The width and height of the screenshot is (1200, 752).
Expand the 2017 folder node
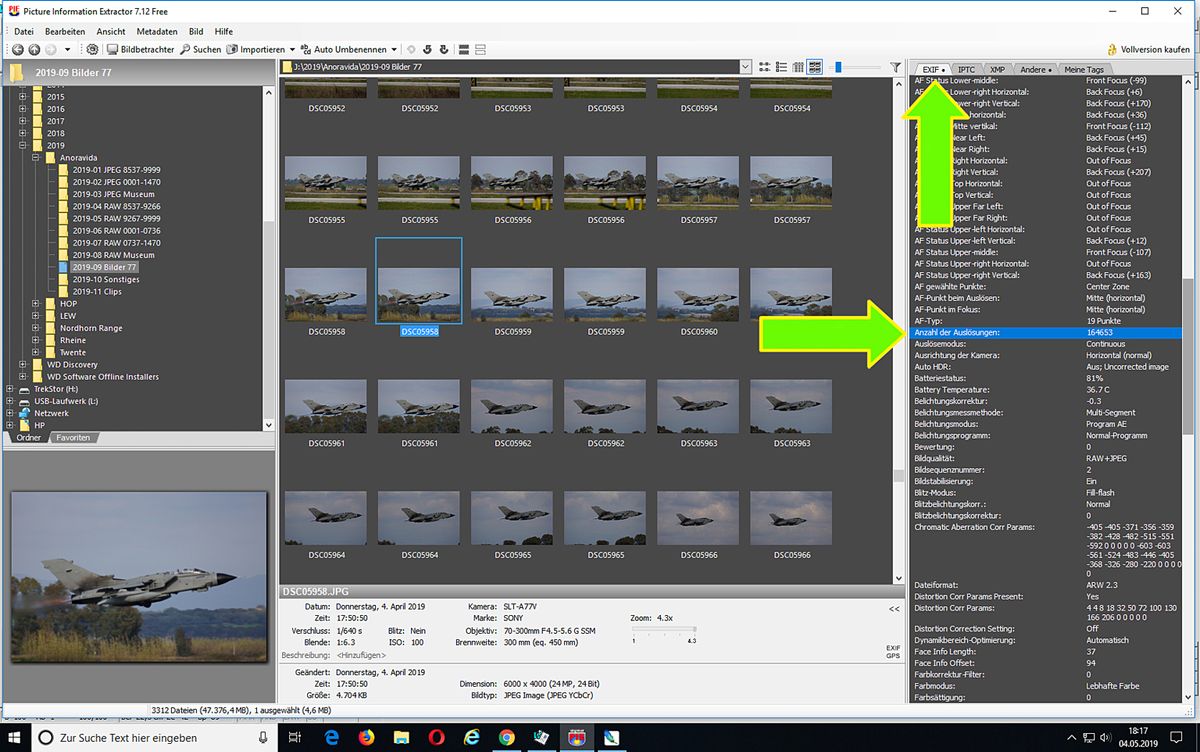pyautogui.click(x=23, y=121)
